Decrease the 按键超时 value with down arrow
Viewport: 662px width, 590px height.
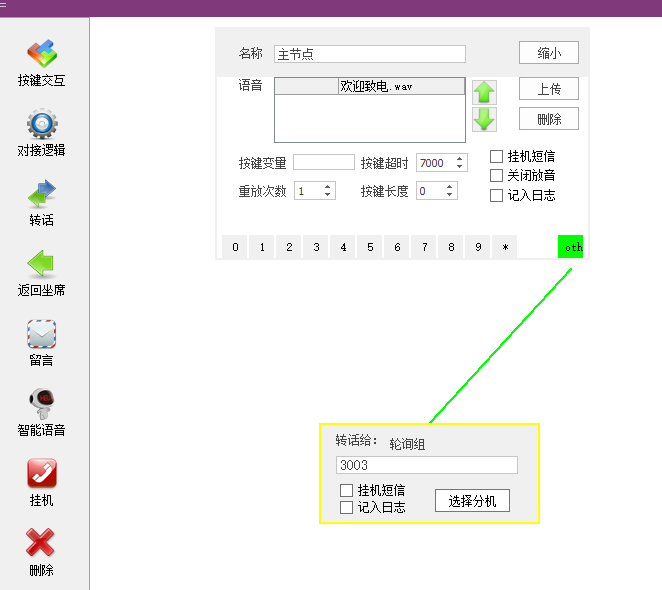[459, 167]
